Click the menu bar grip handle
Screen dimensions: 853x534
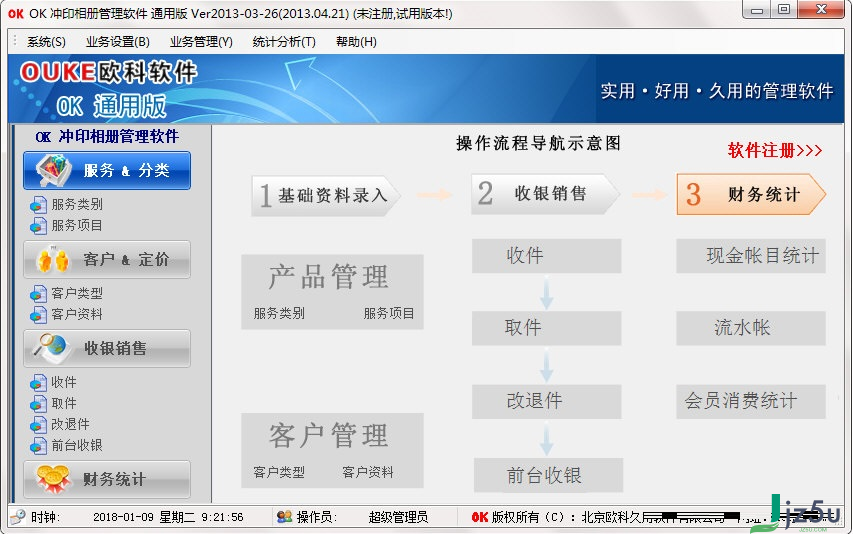click(x=15, y=42)
